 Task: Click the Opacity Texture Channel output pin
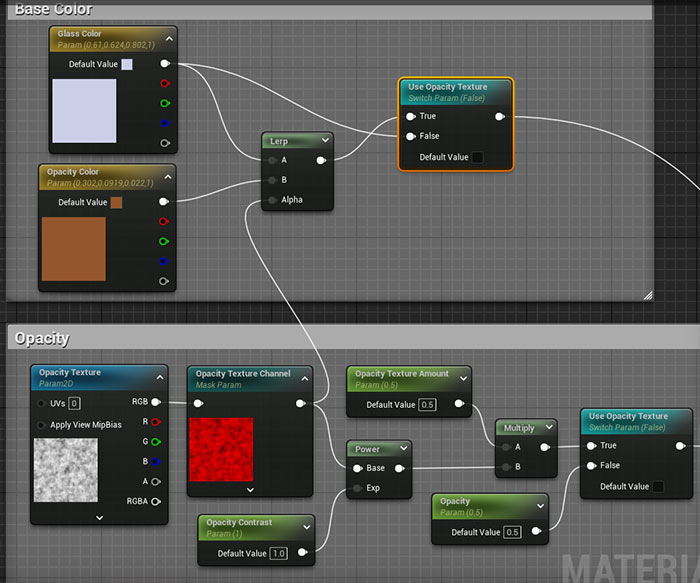tap(302, 404)
